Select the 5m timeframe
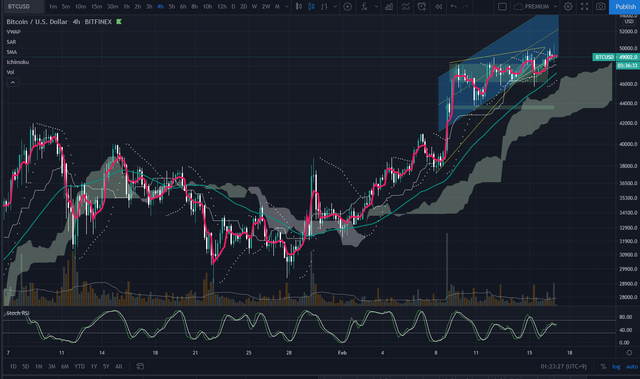Image resolution: width=640 pixels, height=379 pixels. pos(66,7)
